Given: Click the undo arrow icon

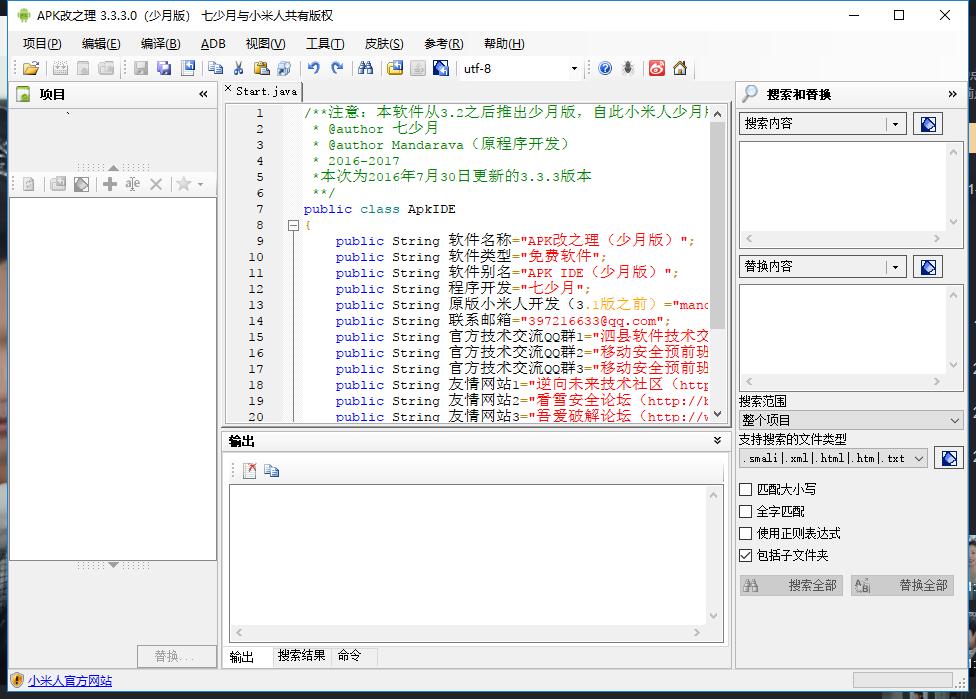Looking at the screenshot, I should [314, 68].
